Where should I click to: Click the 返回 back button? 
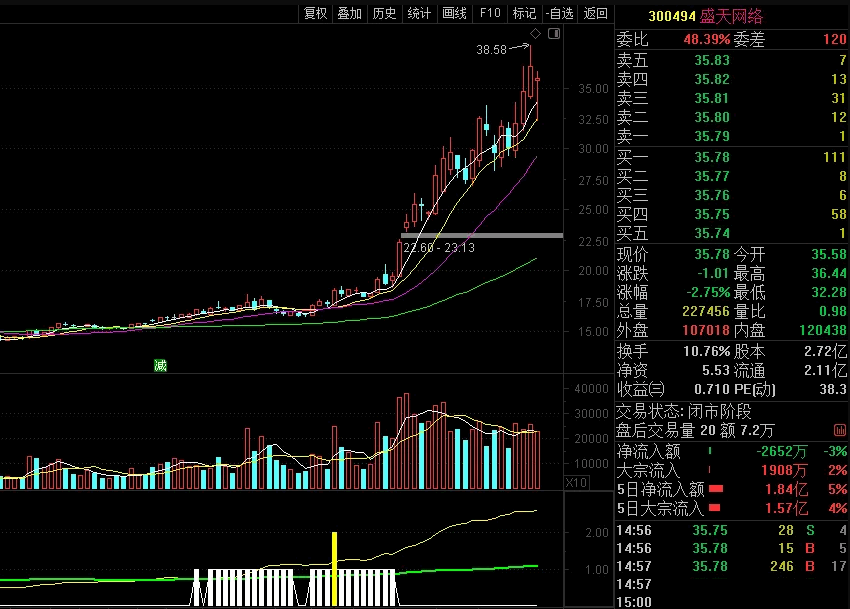pos(596,13)
